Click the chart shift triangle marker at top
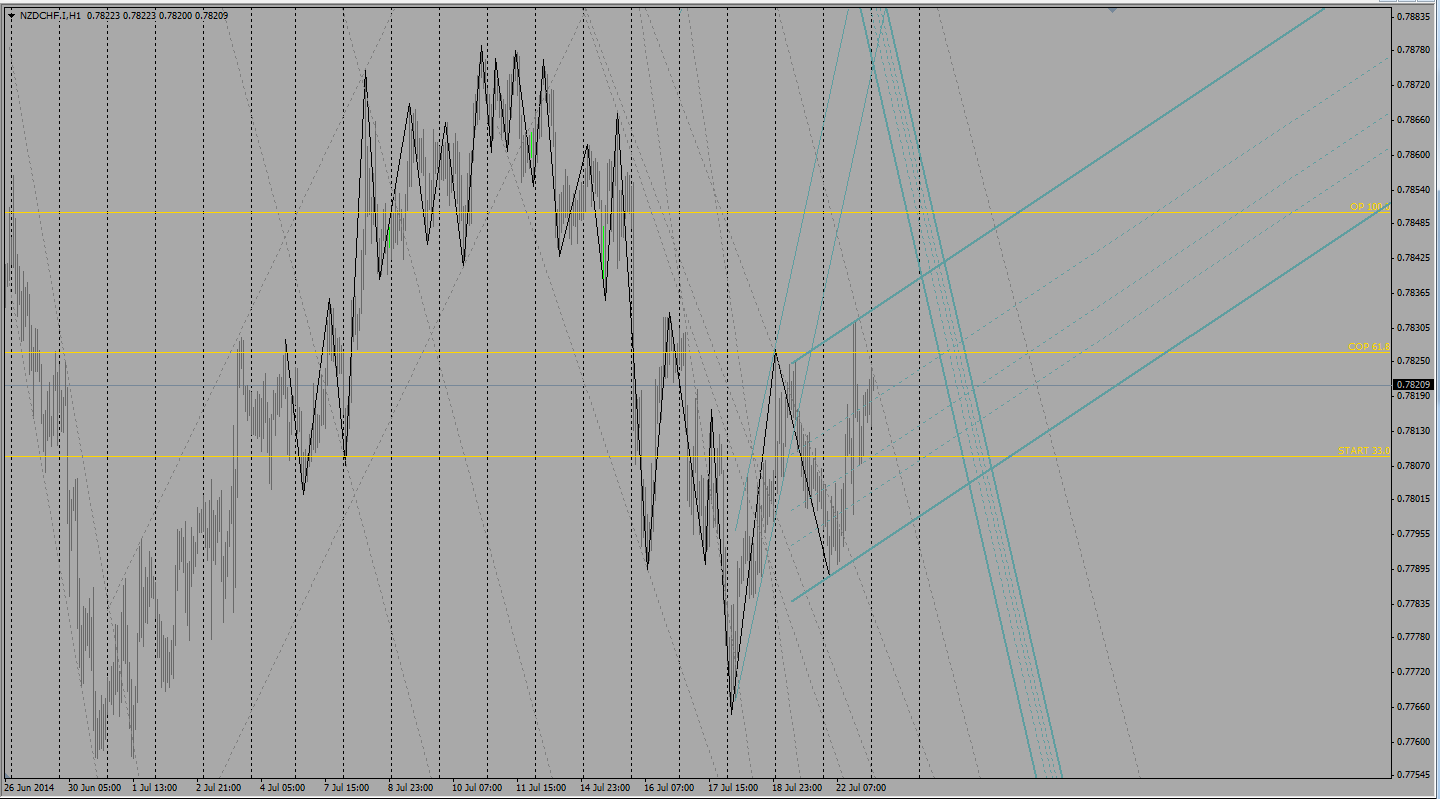The image size is (1440, 799). coord(1112,10)
